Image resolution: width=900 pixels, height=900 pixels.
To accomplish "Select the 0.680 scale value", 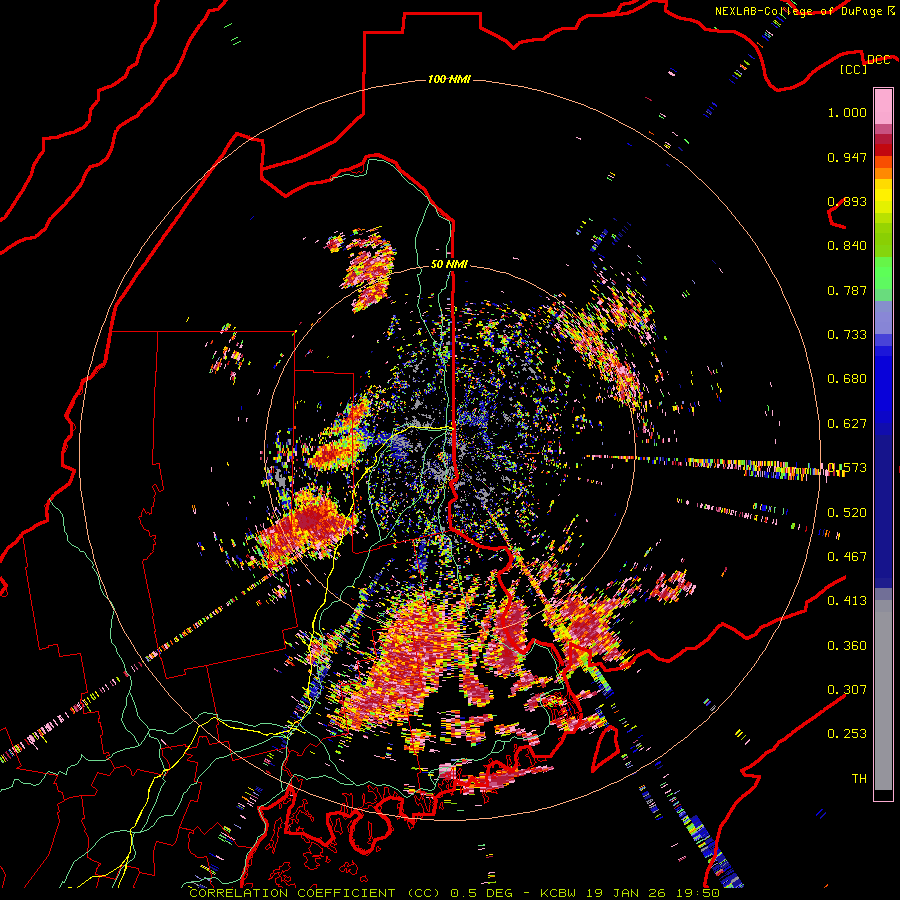I will [847, 379].
